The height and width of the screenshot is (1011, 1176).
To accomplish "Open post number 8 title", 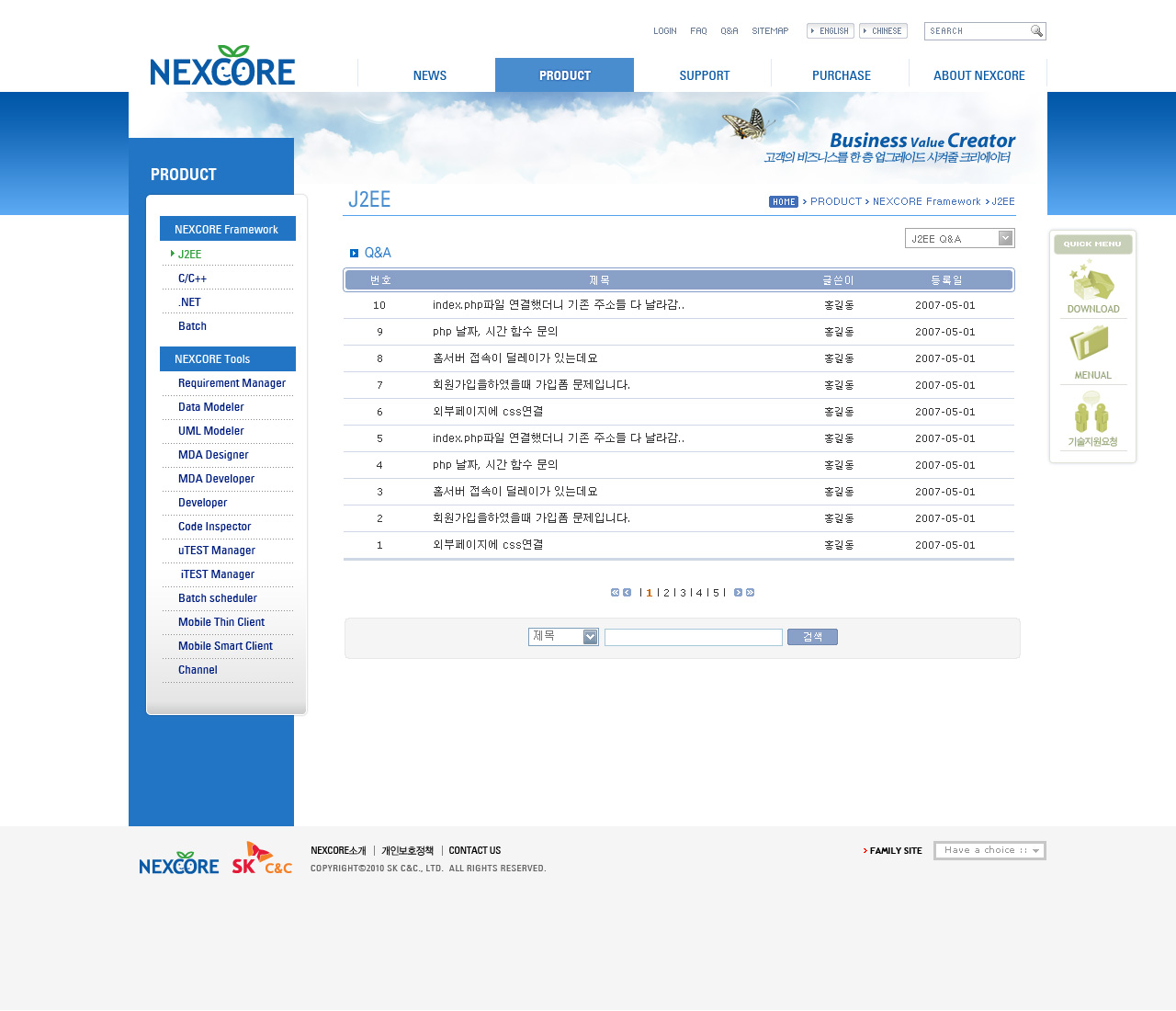I will click(x=515, y=358).
